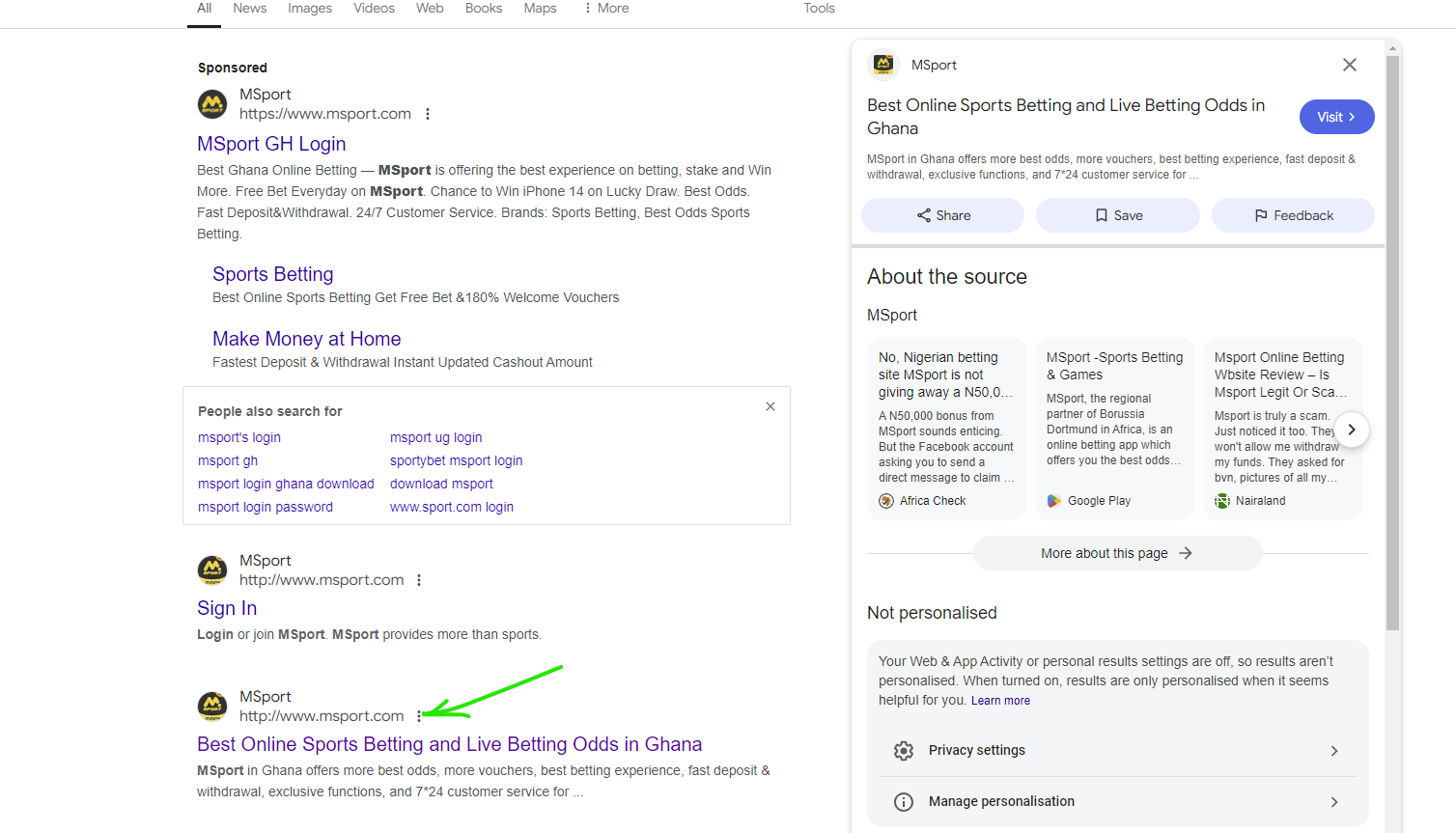
Task: Open the three-dot menu for the Sign In result
Action: coord(419,580)
